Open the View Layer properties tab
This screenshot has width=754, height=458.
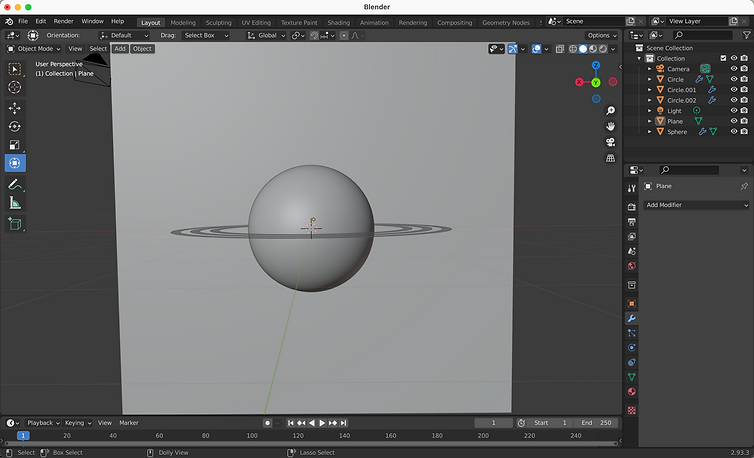[632, 237]
